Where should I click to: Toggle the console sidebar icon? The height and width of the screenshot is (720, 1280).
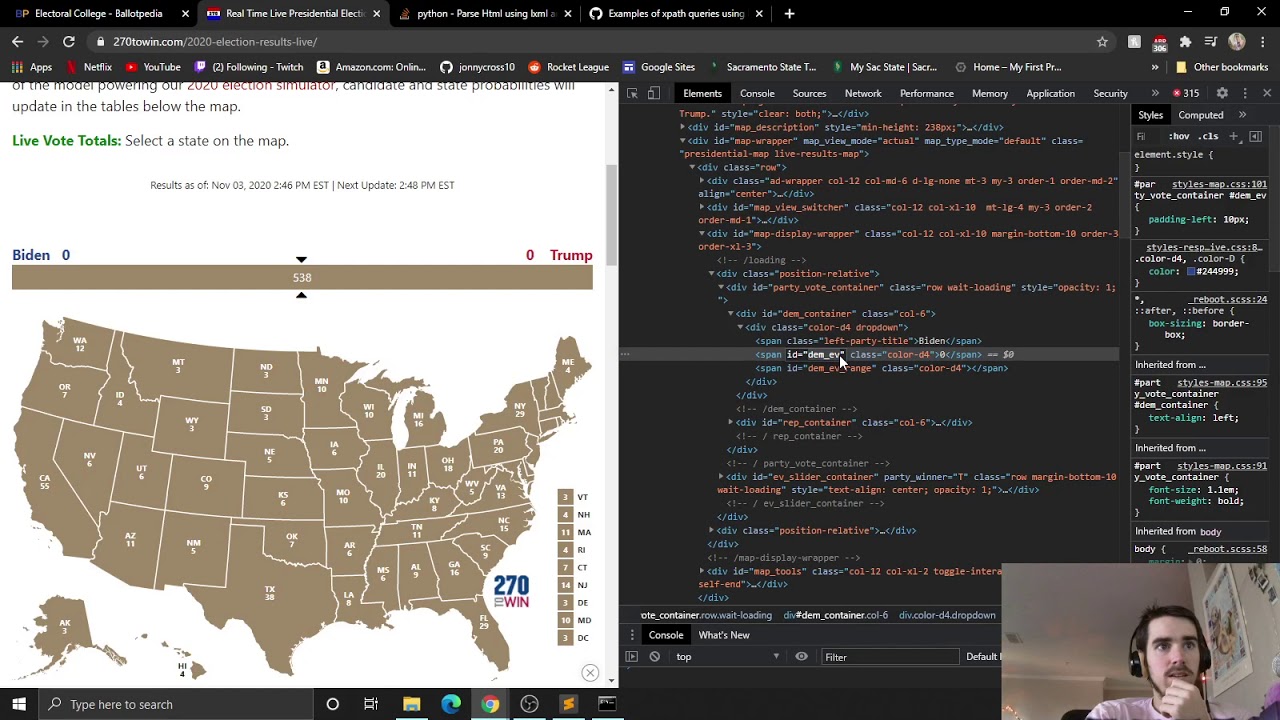(x=632, y=657)
